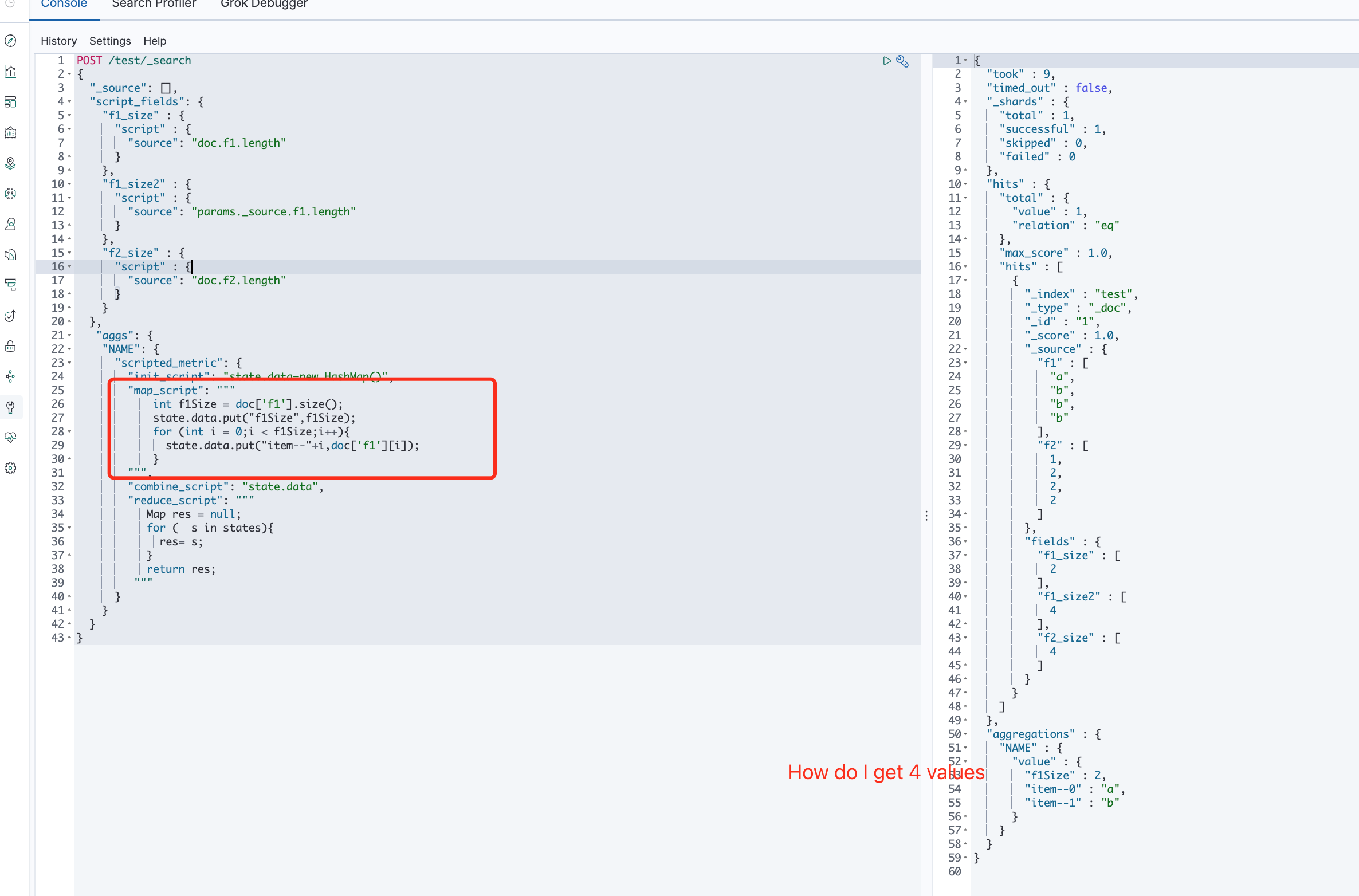Open the Dashboard app icon in sidebar
This screenshot has height=896, width=1359.
[10, 102]
